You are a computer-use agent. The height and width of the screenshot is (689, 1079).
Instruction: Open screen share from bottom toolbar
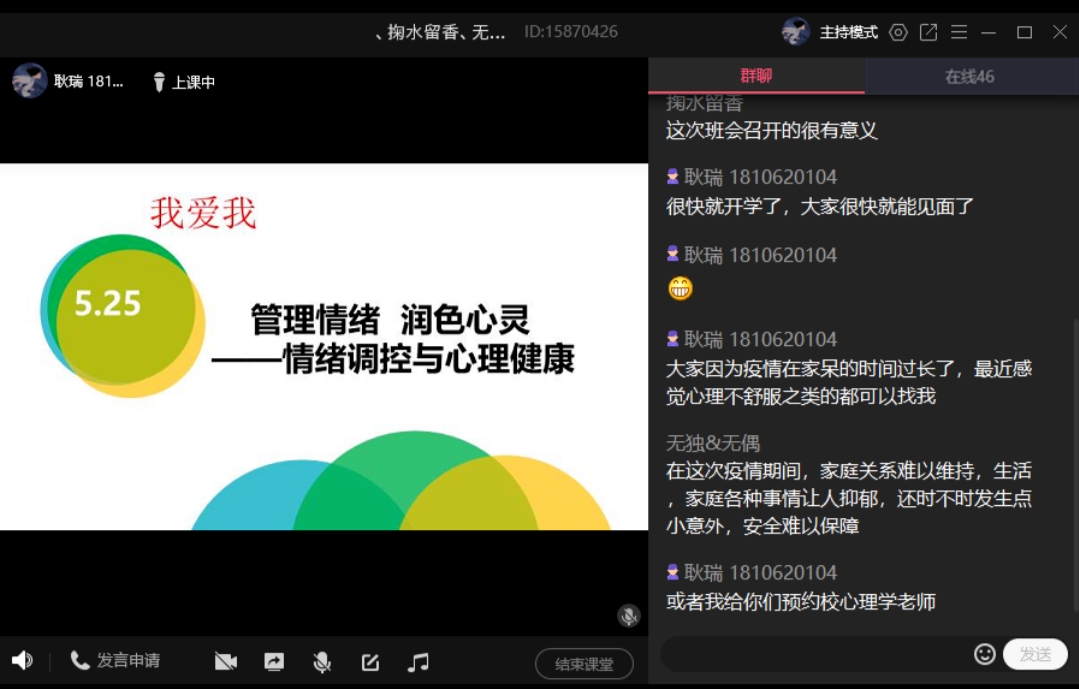pos(274,662)
